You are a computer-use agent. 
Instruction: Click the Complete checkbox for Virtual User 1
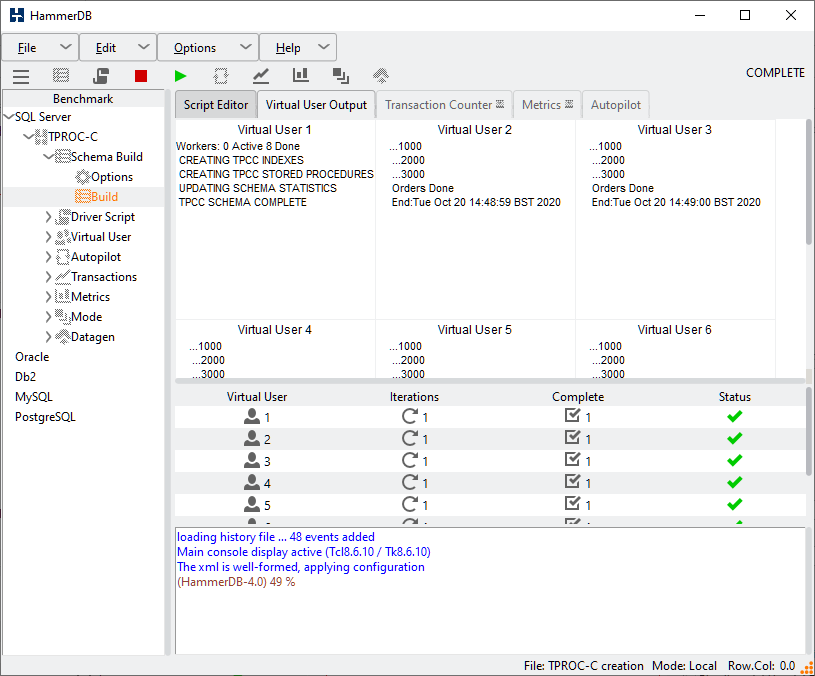[x=572, y=416]
